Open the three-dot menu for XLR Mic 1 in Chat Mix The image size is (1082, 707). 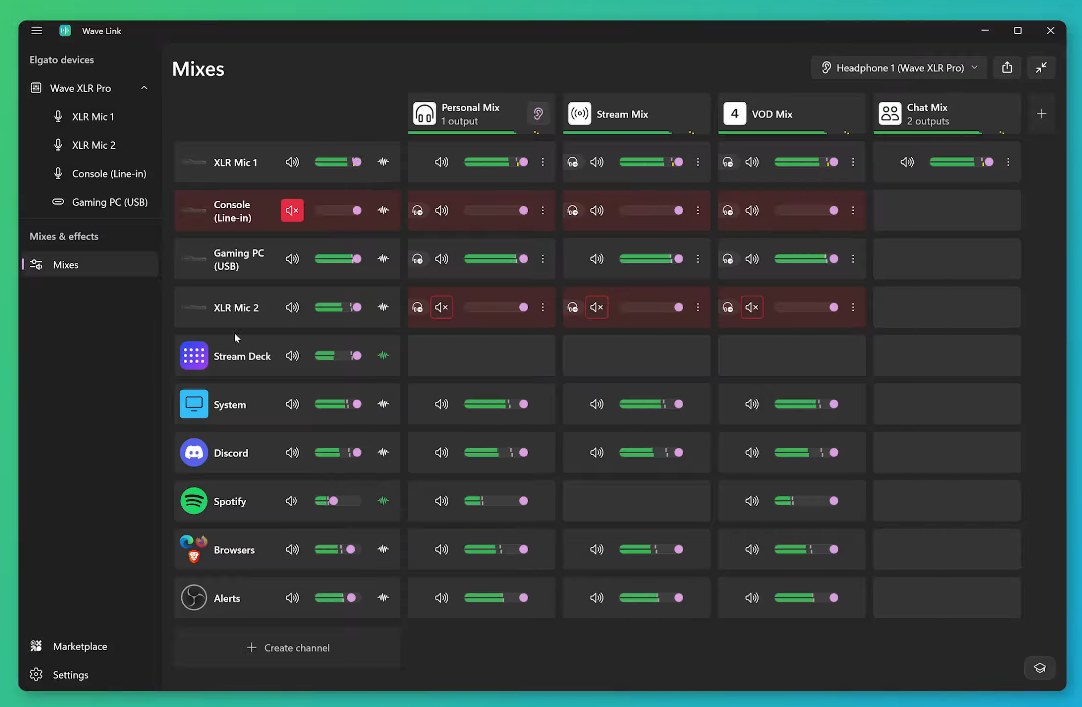point(1008,162)
